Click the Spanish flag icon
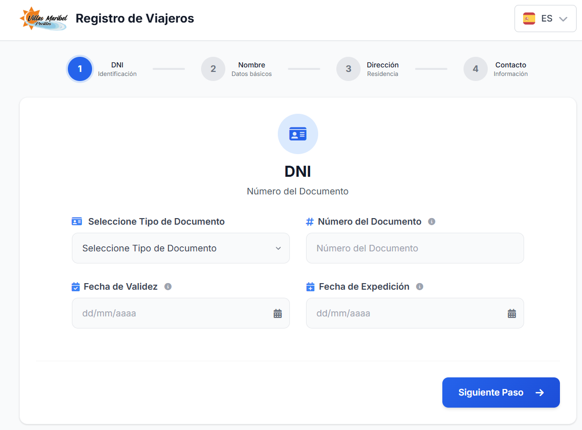This screenshot has width=582, height=430. (529, 19)
